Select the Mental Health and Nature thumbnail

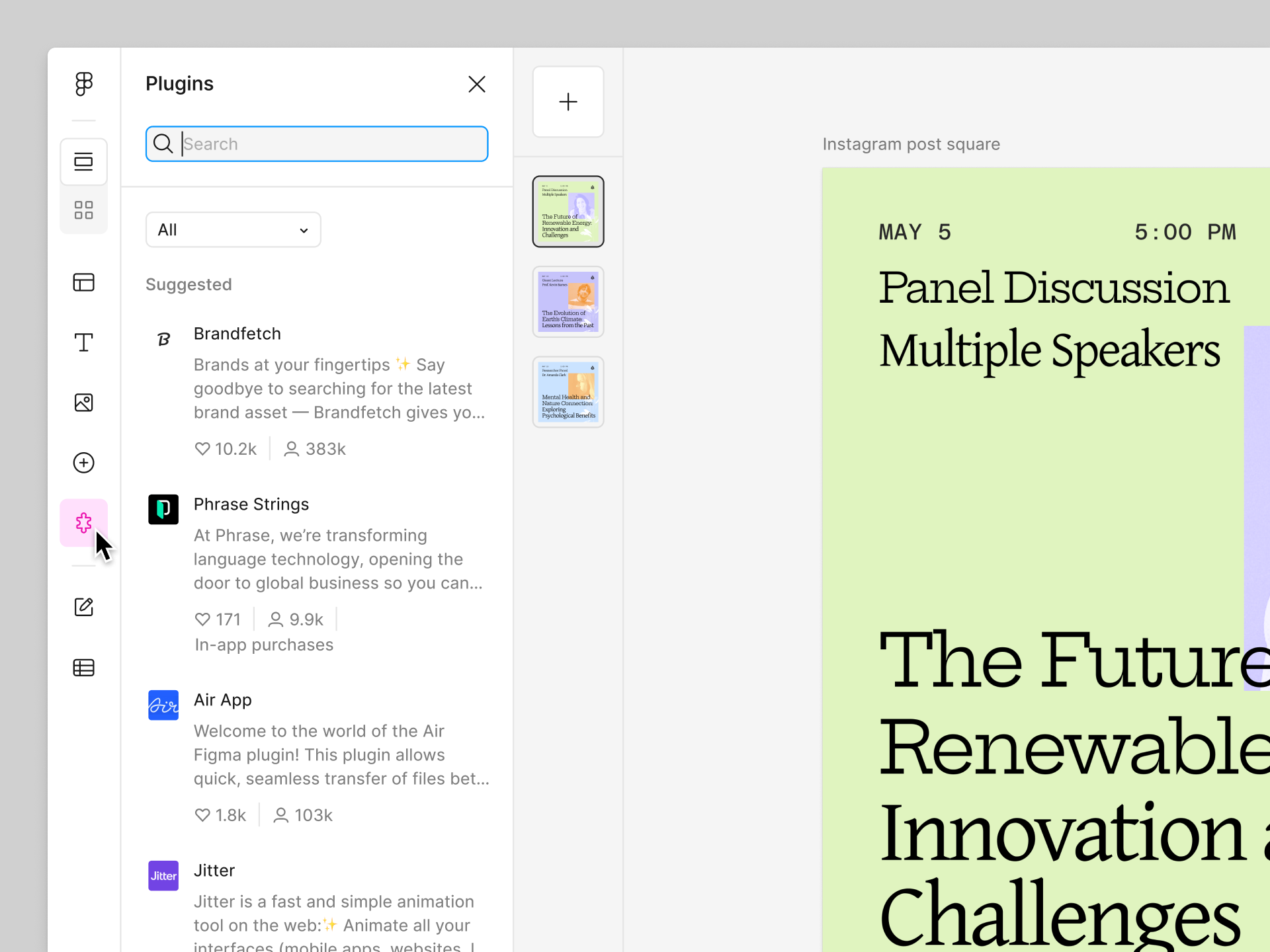tap(568, 392)
